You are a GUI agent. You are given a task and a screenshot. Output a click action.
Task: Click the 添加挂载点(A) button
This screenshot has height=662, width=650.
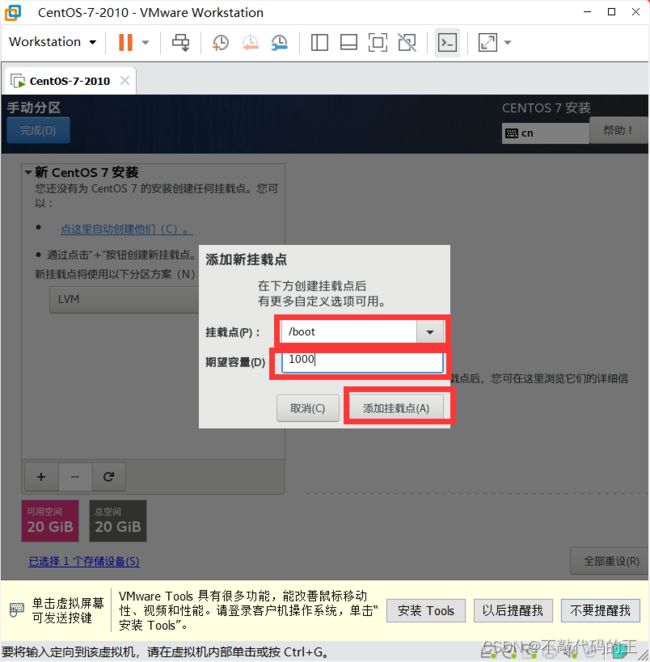[396, 408]
